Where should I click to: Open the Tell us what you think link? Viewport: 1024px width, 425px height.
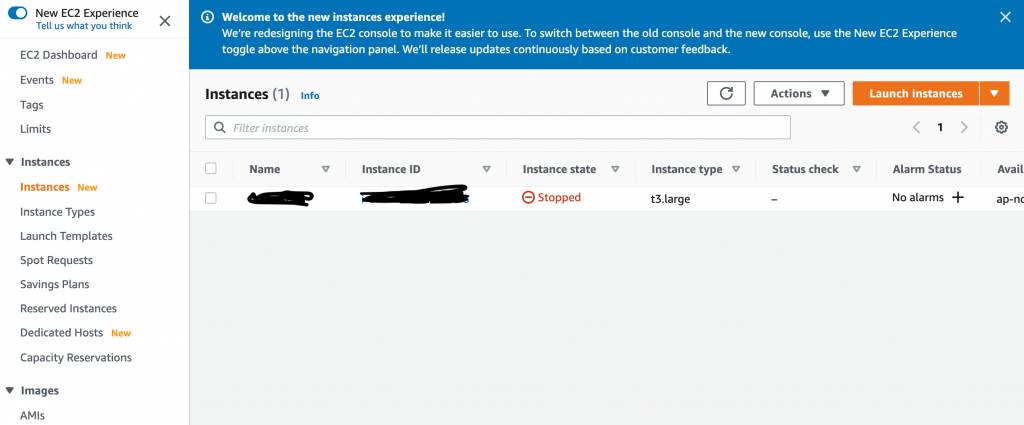pos(84,26)
